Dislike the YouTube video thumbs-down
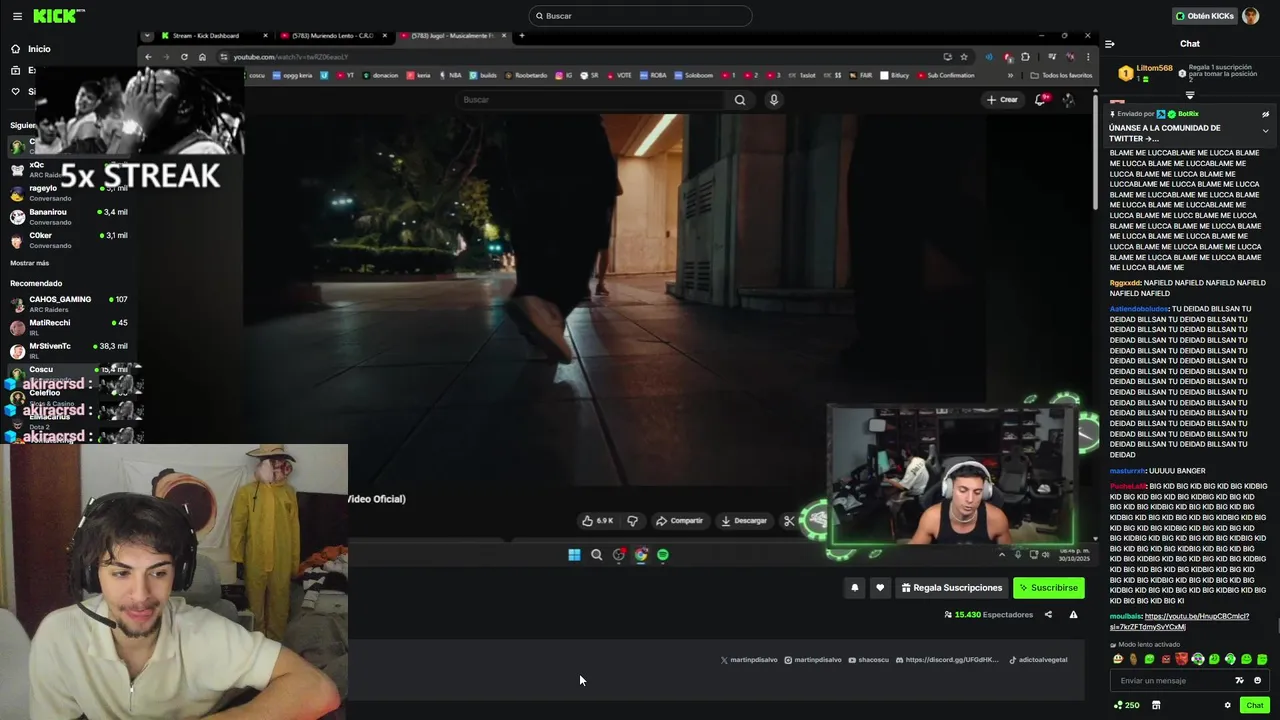Screen dimensions: 1280x720 [x=632, y=521]
